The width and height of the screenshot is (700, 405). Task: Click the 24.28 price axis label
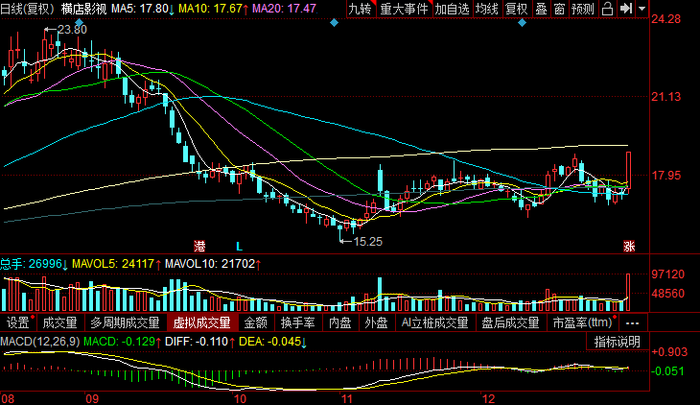pos(666,19)
